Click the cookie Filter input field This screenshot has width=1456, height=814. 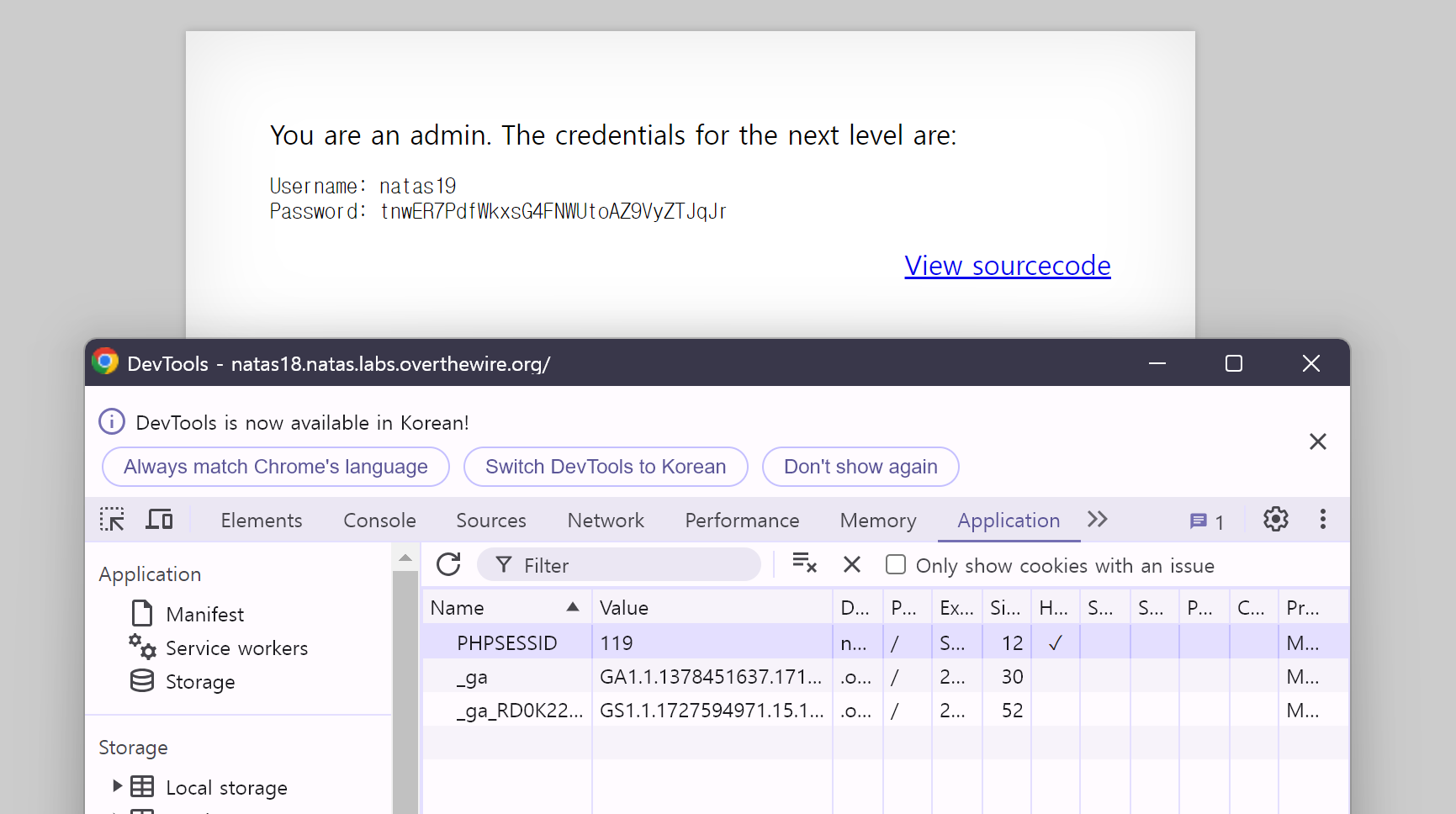tap(619, 564)
